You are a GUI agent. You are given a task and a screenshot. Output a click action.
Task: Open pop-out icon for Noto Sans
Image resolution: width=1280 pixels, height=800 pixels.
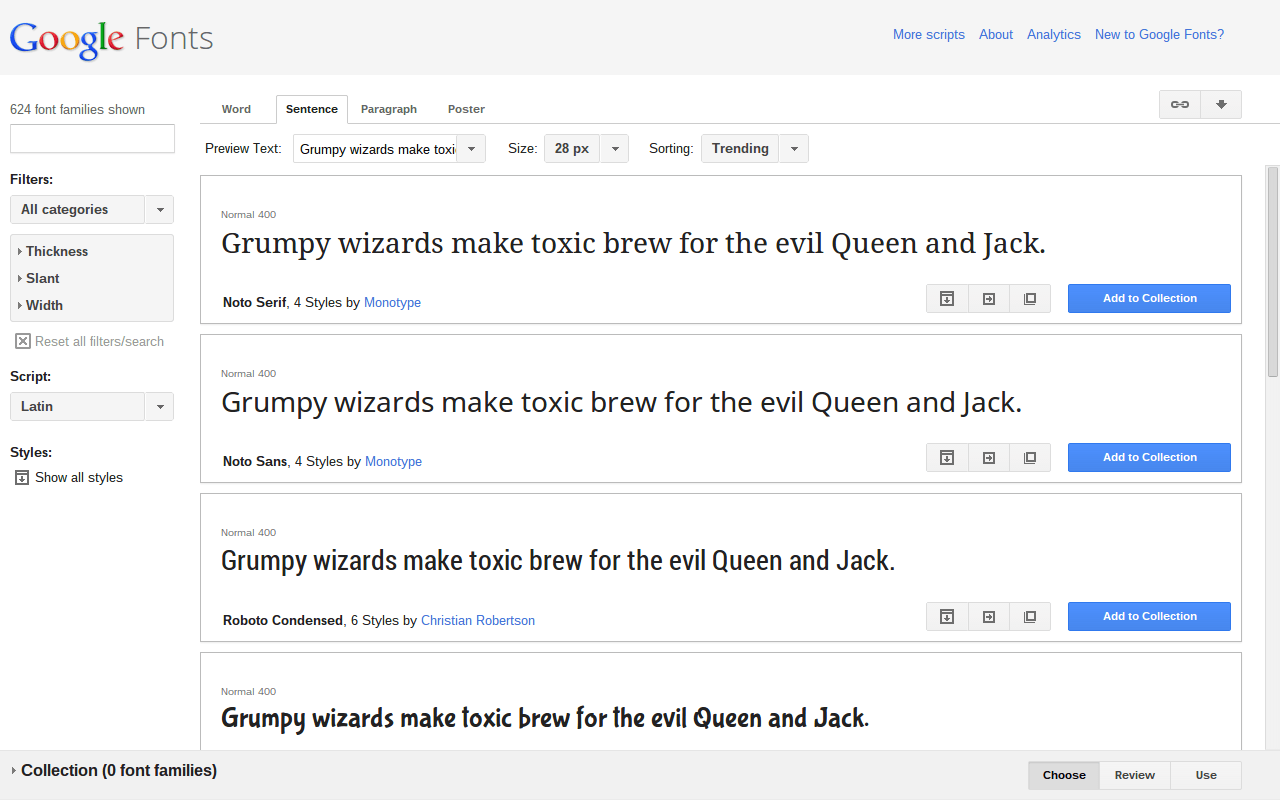pos(1030,458)
